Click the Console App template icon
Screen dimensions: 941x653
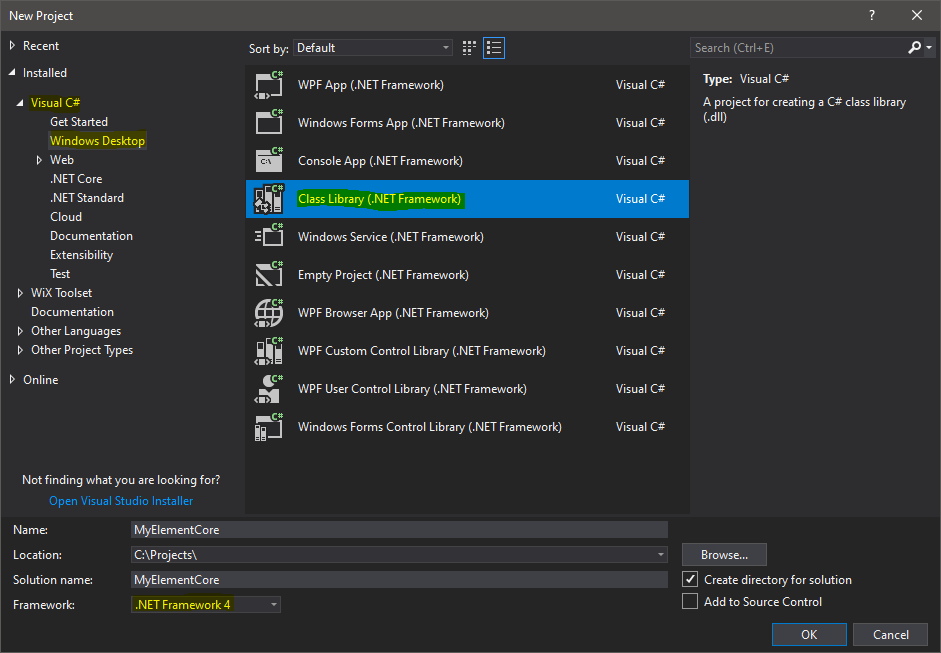pos(269,161)
